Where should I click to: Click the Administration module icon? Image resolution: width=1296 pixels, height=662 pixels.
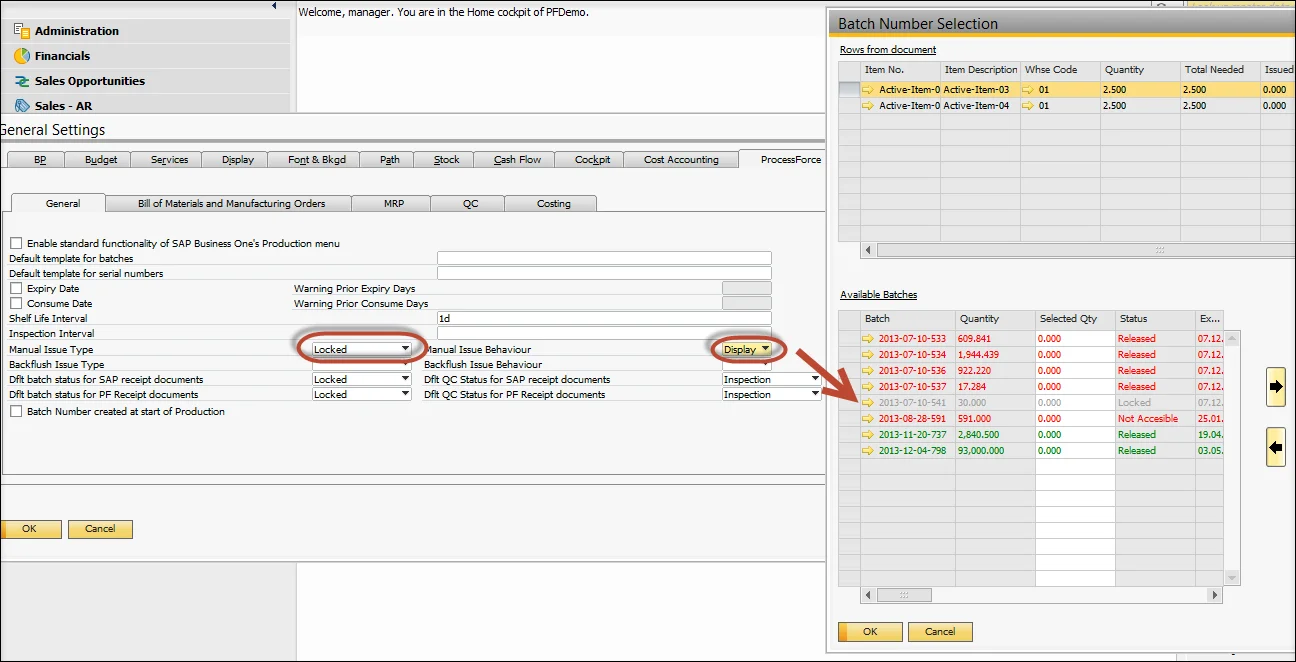[21, 31]
